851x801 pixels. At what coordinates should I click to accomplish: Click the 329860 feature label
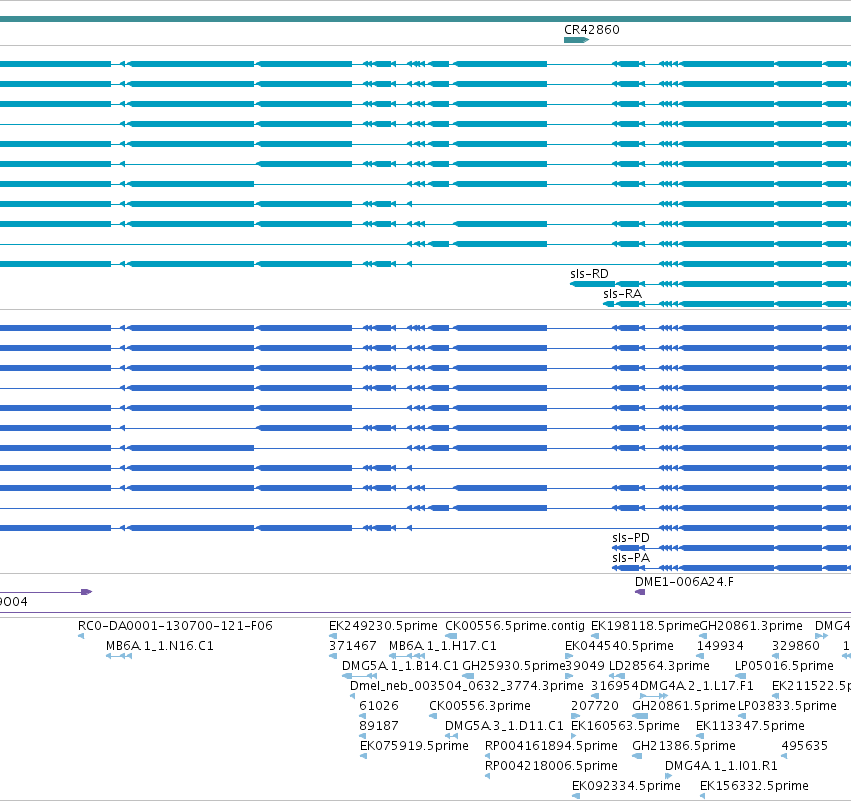796,646
